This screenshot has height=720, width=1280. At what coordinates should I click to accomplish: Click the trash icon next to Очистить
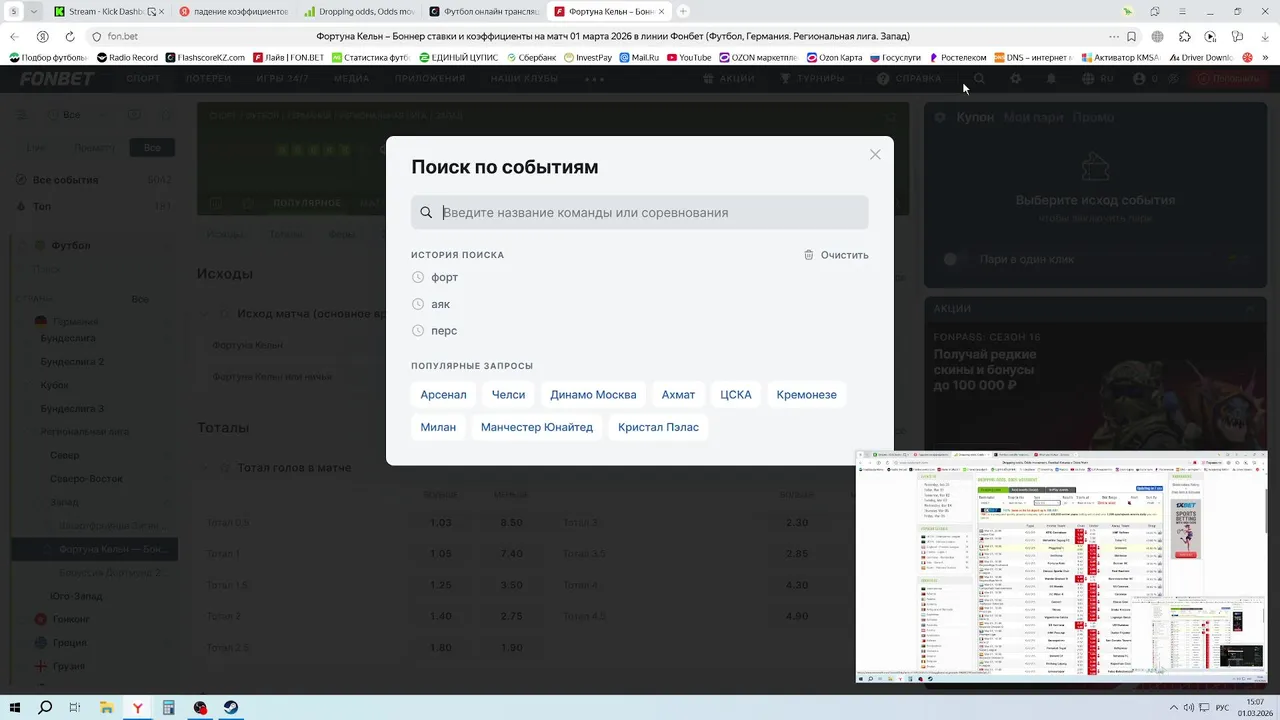pyautogui.click(x=809, y=255)
